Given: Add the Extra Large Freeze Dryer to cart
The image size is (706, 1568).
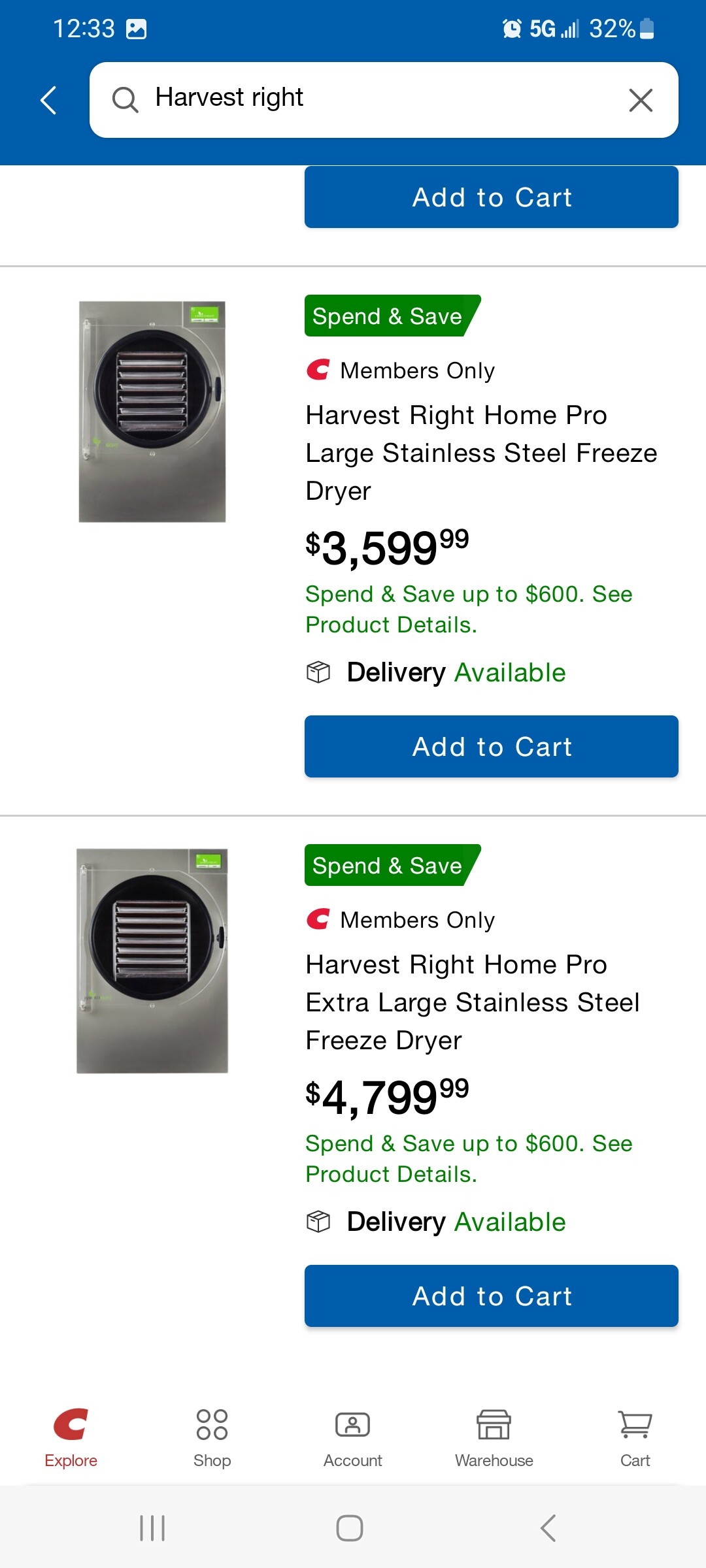Looking at the screenshot, I should (491, 1296).
